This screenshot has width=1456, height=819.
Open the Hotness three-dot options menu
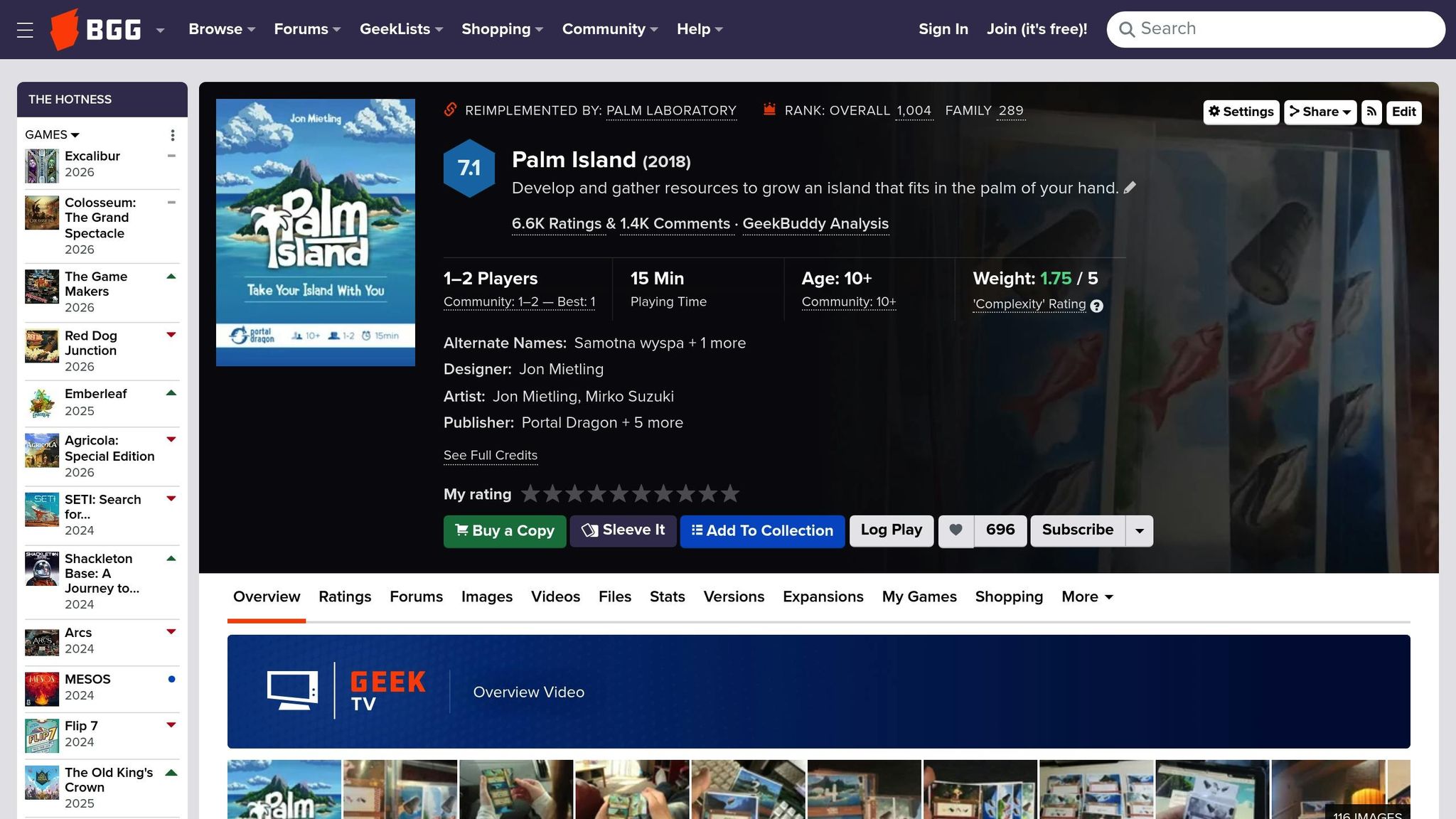click(172, 135)
